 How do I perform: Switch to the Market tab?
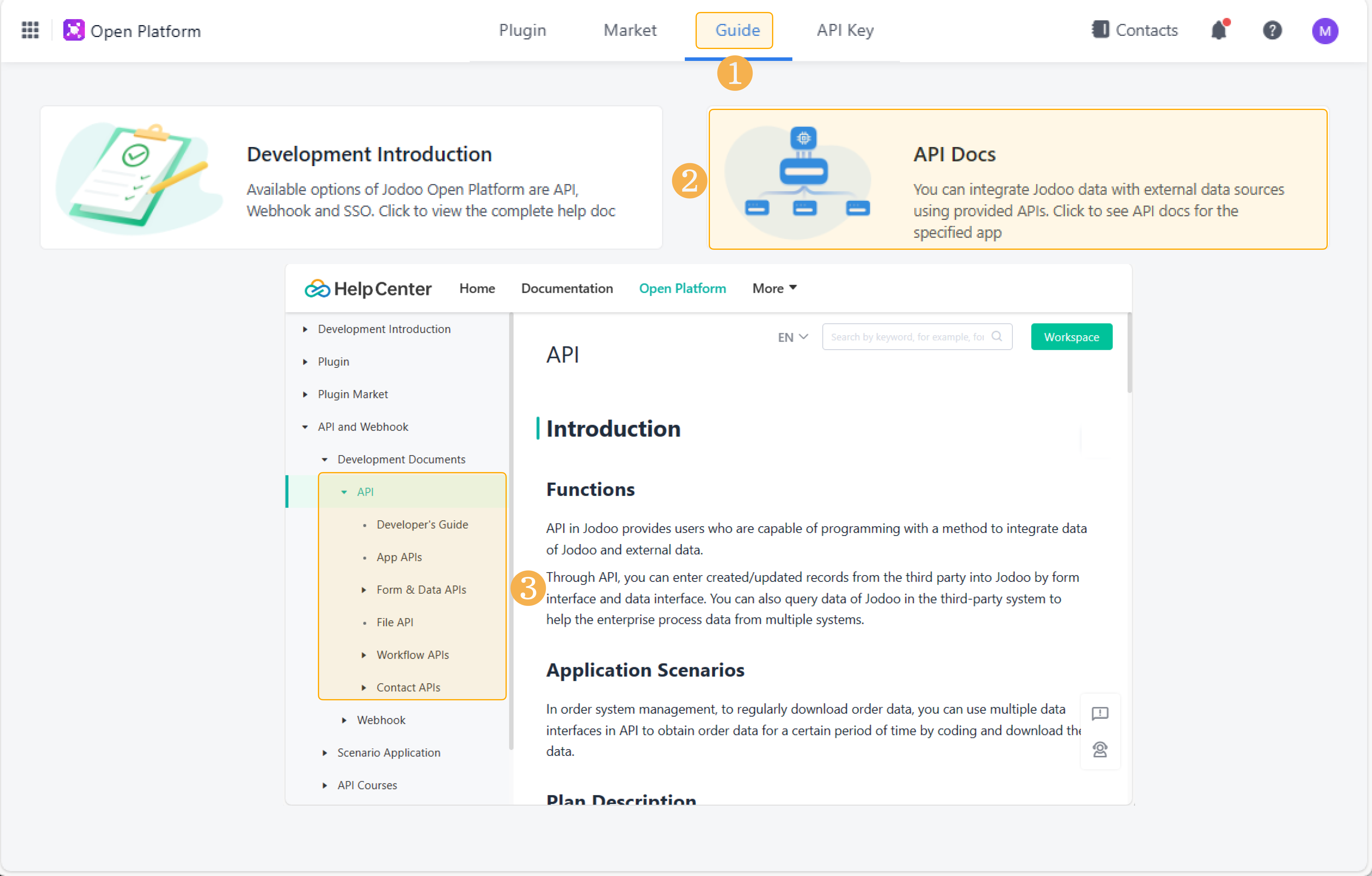[x=630, y=30]
